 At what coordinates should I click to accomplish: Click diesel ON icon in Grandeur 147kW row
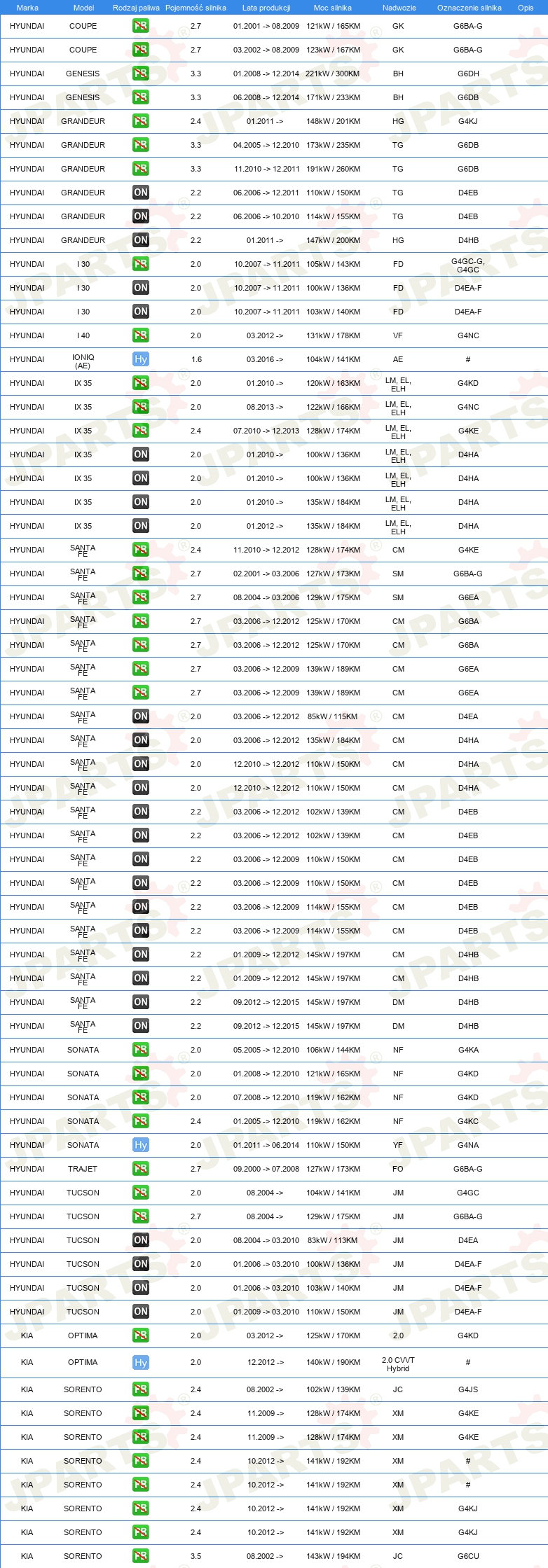[140, 240]
